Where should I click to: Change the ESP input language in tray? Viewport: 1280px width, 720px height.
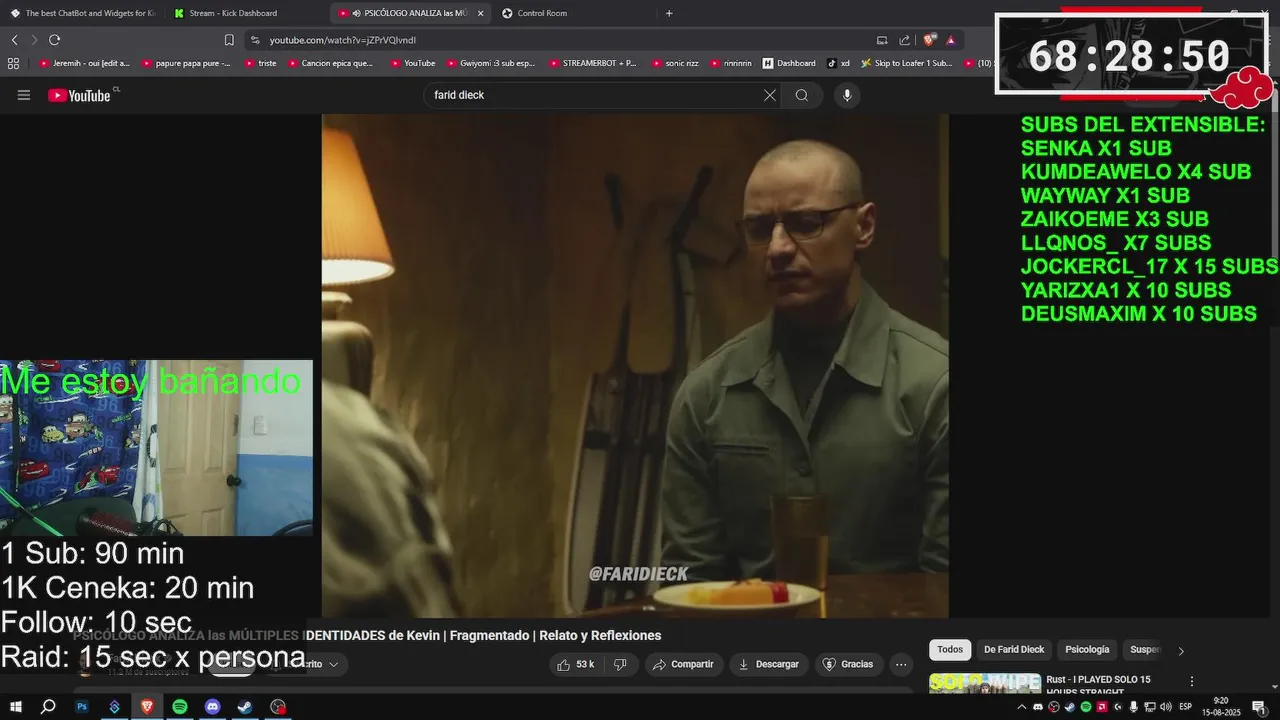pos(1185,707)
